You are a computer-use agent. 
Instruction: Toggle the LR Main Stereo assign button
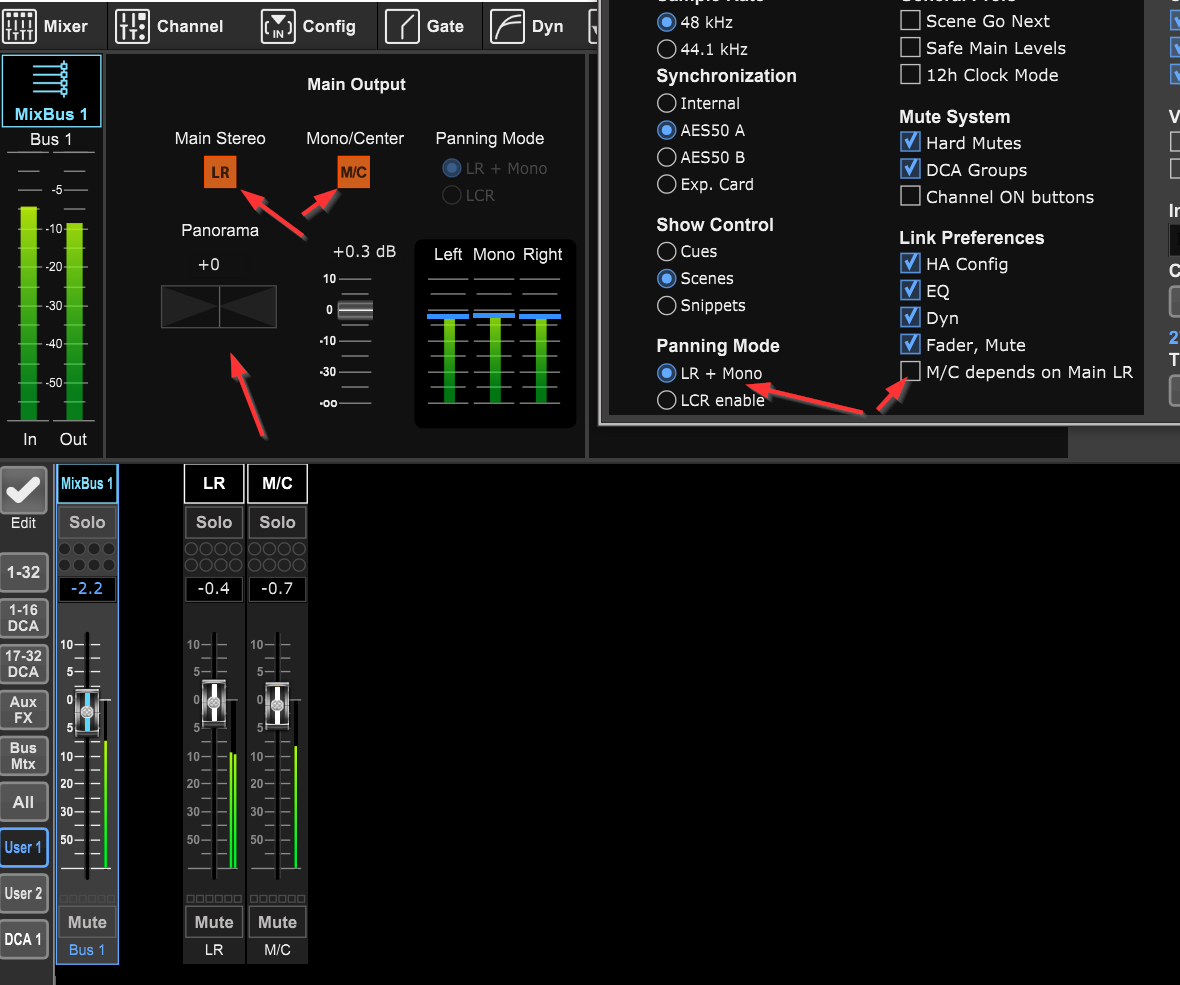pos(220,172)
